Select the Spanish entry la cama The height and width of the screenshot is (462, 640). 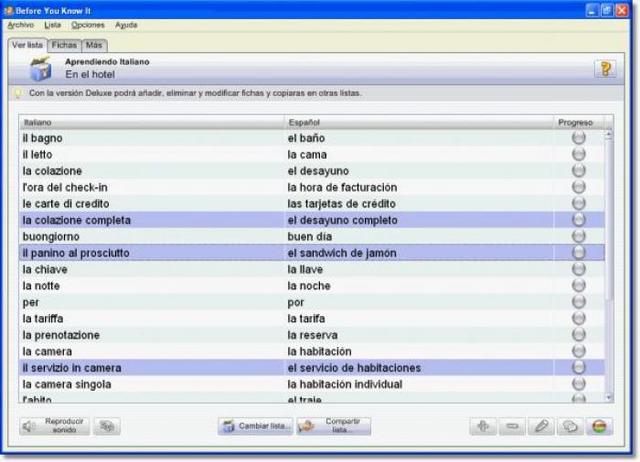pos(307,155)
